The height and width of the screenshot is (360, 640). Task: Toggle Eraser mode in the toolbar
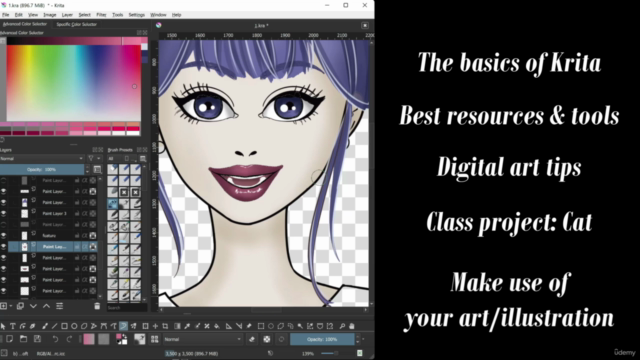click(x=252, y=339)
